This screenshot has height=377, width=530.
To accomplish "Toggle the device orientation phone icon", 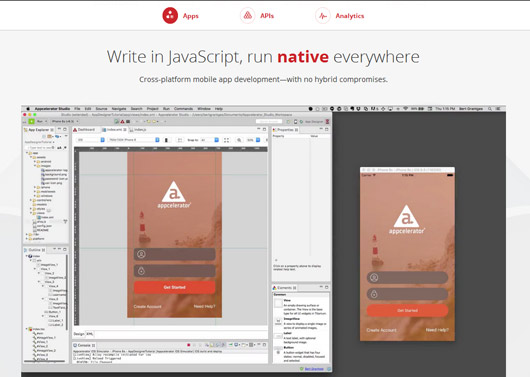I will click(166, 140).
